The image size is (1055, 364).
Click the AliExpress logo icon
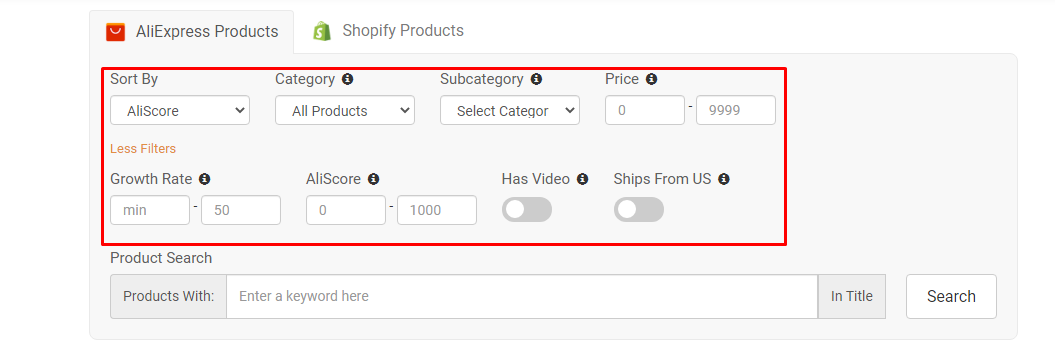coord(116,32)
